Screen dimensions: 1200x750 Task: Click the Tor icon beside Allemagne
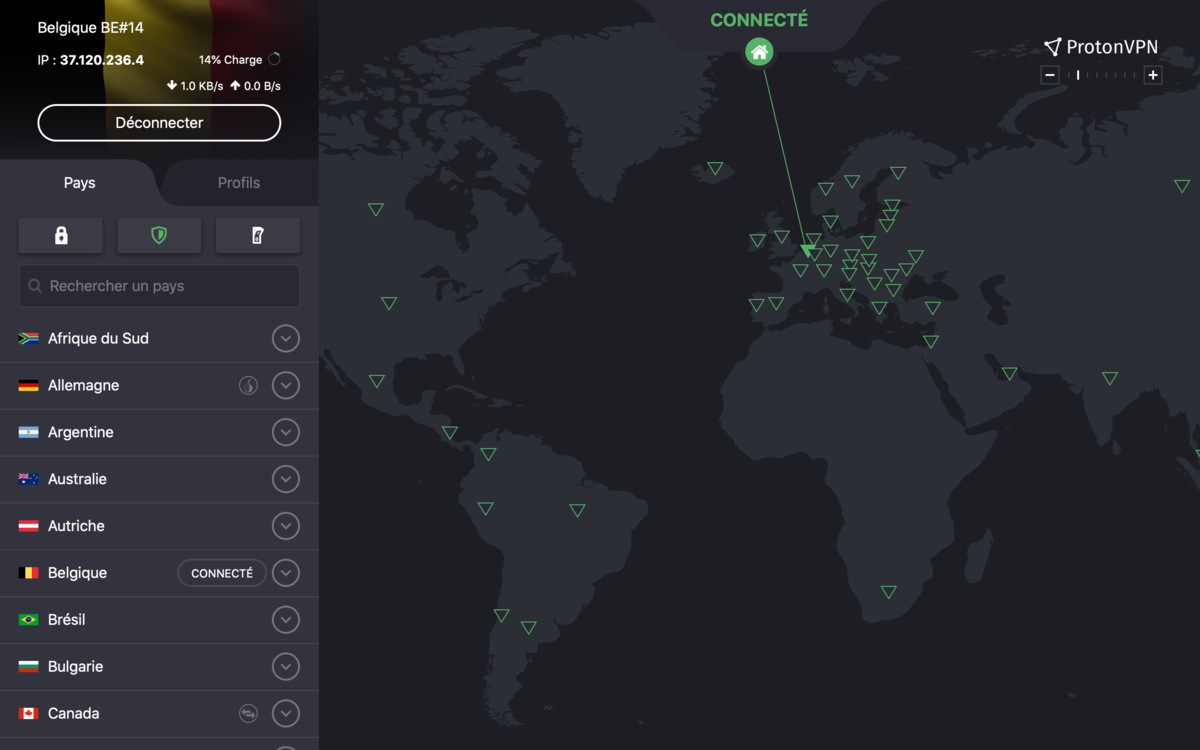coord(248,385)
